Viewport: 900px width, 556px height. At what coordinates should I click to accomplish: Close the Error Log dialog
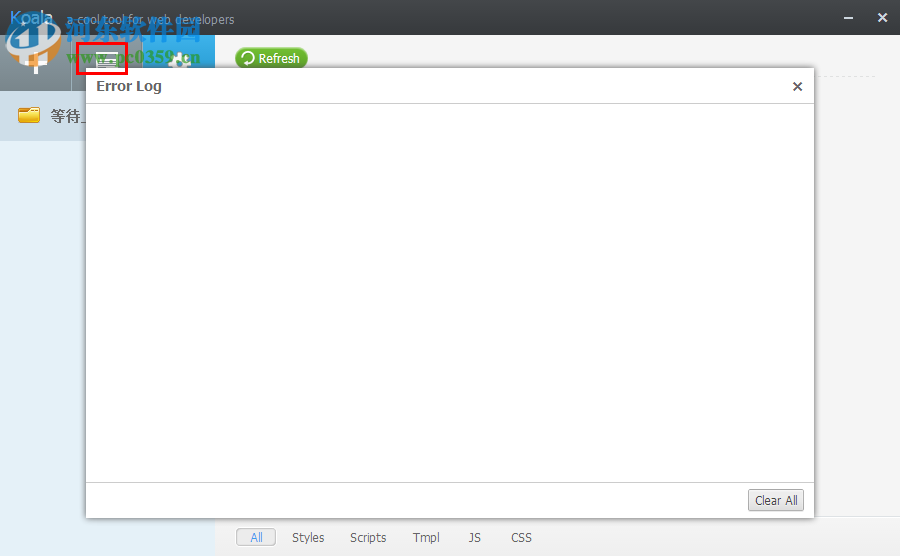point(797,87)
